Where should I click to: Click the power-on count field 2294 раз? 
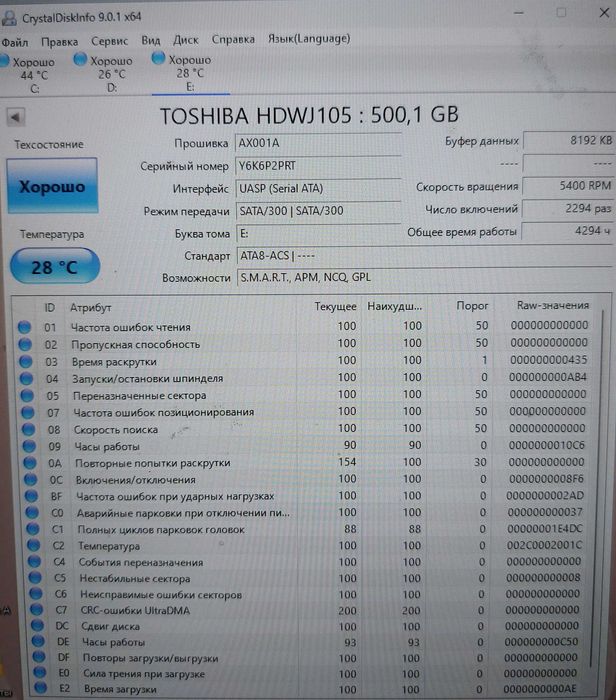pyautogui.click(x=568, y=208)
